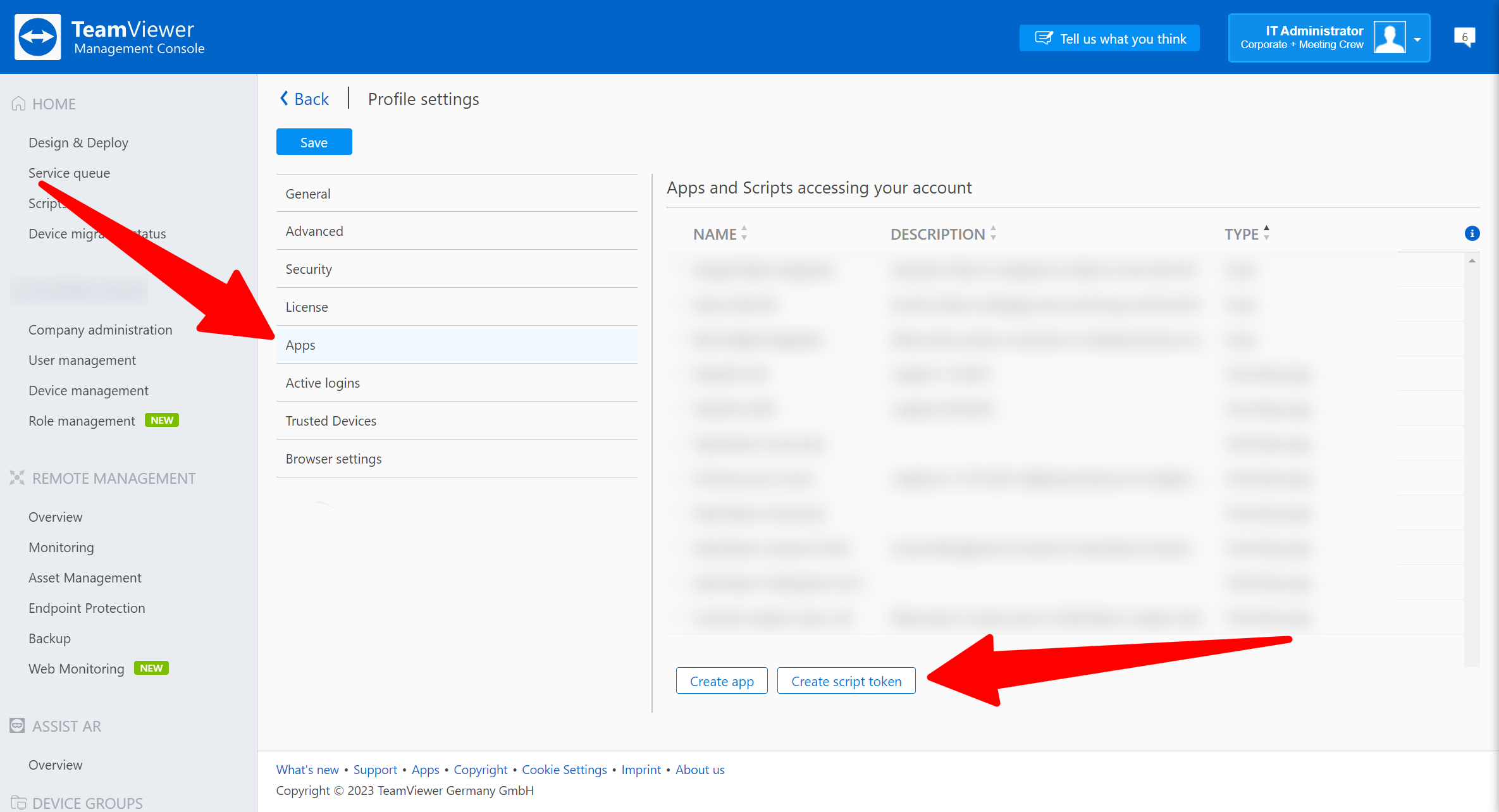
Task: Open Service queue in sidebar
Action: (69, 173)
